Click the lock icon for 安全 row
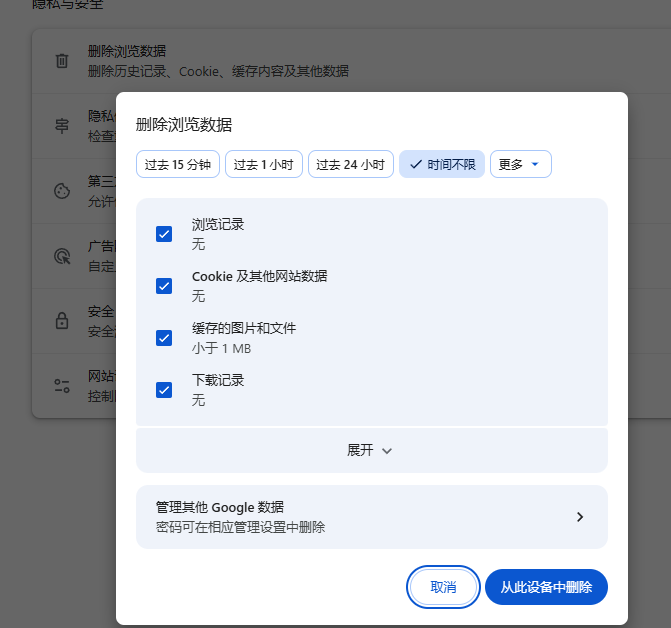 [62, 320]
